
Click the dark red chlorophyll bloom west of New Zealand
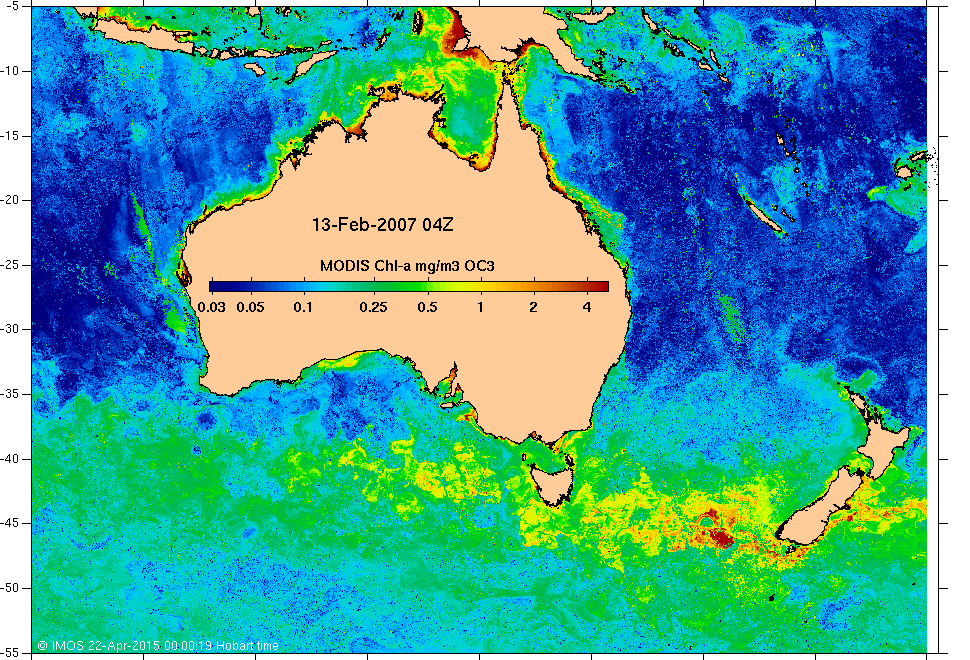[721, 536]
